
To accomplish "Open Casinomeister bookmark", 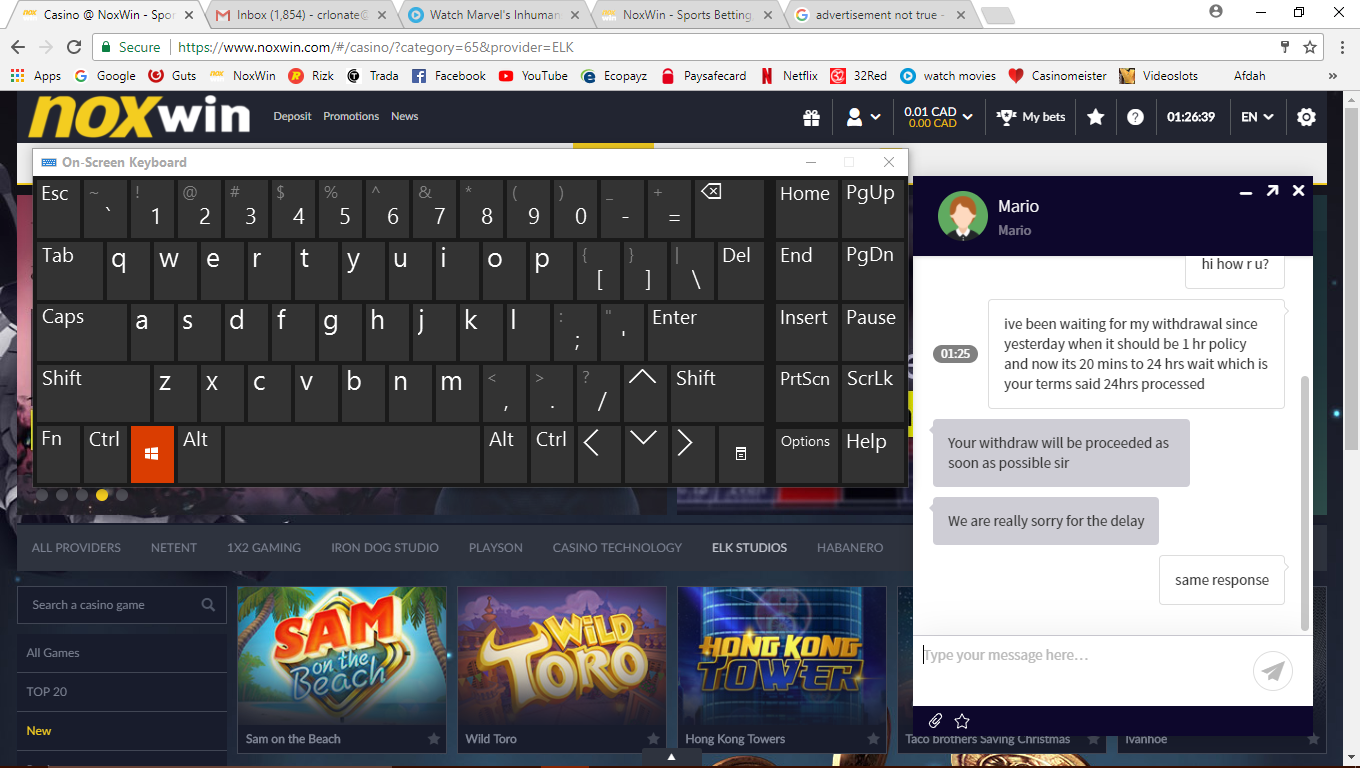I will 1057,76.
